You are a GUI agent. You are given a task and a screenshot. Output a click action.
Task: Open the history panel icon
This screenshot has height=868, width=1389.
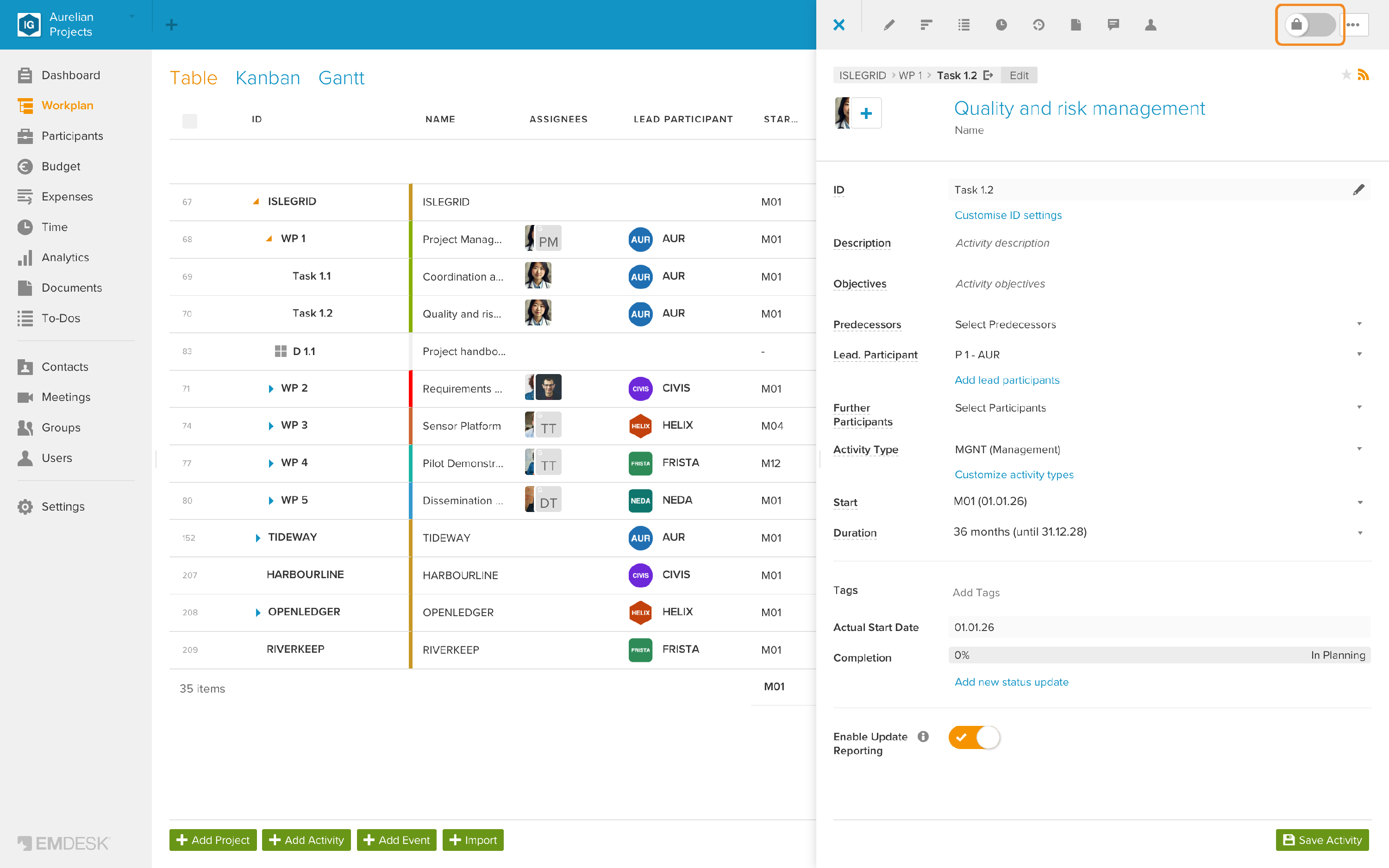coord(1039,25)
